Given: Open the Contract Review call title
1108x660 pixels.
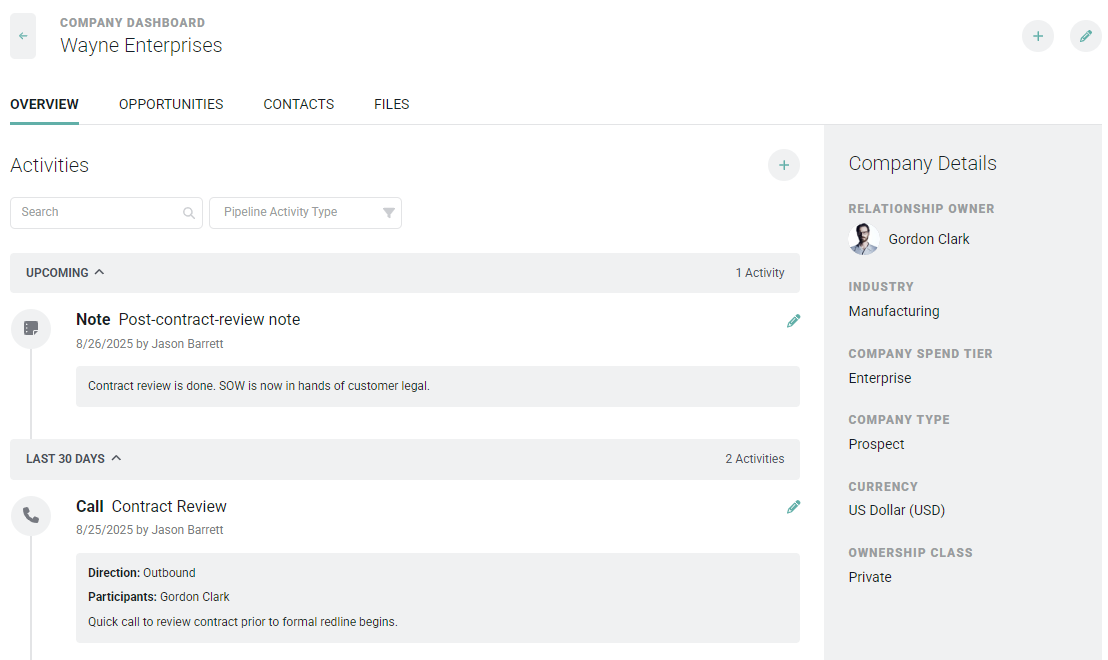Looking at the screenshot, I should coord(169,506).
